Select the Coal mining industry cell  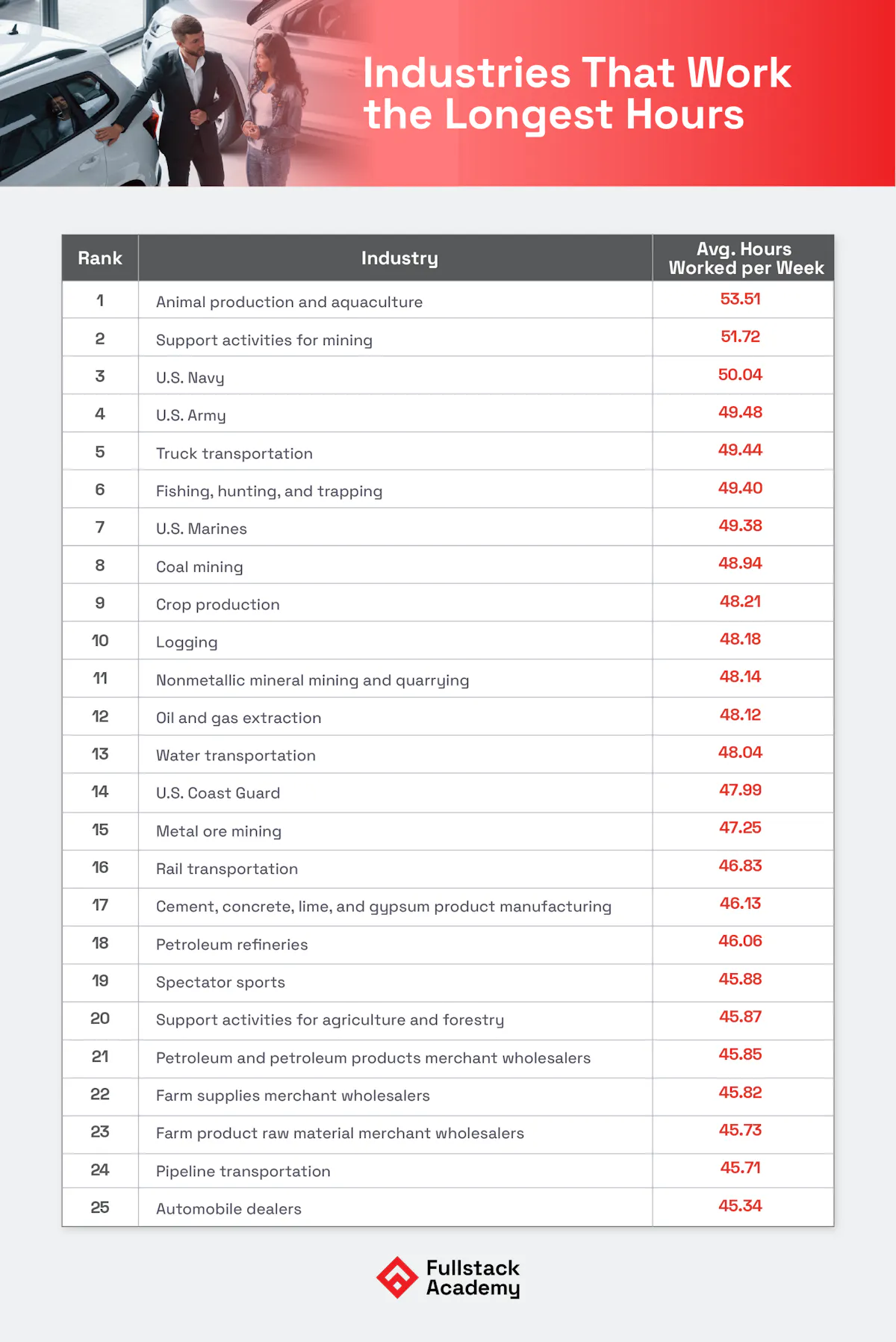(x=199, y=567)
